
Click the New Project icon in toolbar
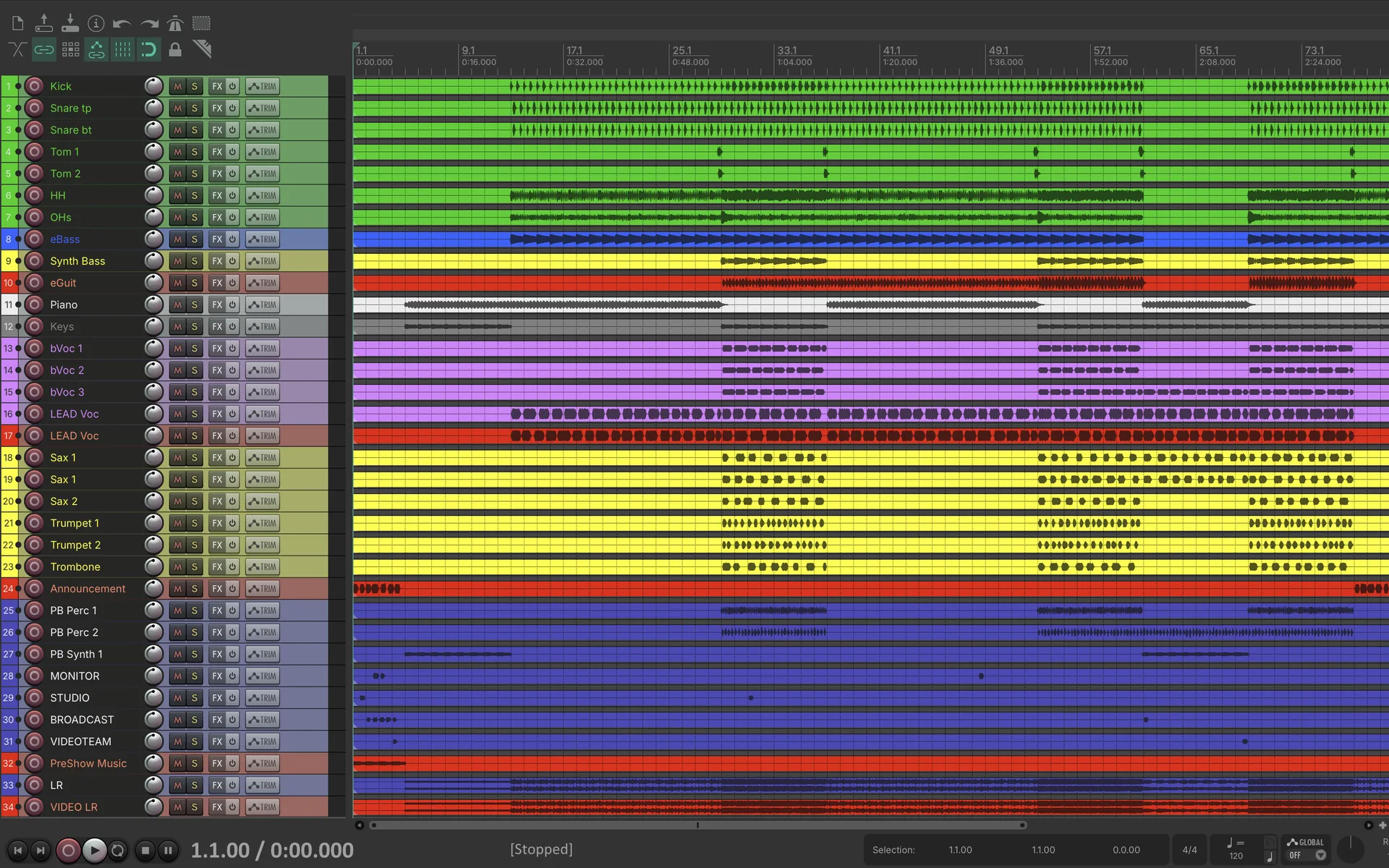tap(18, 23)
